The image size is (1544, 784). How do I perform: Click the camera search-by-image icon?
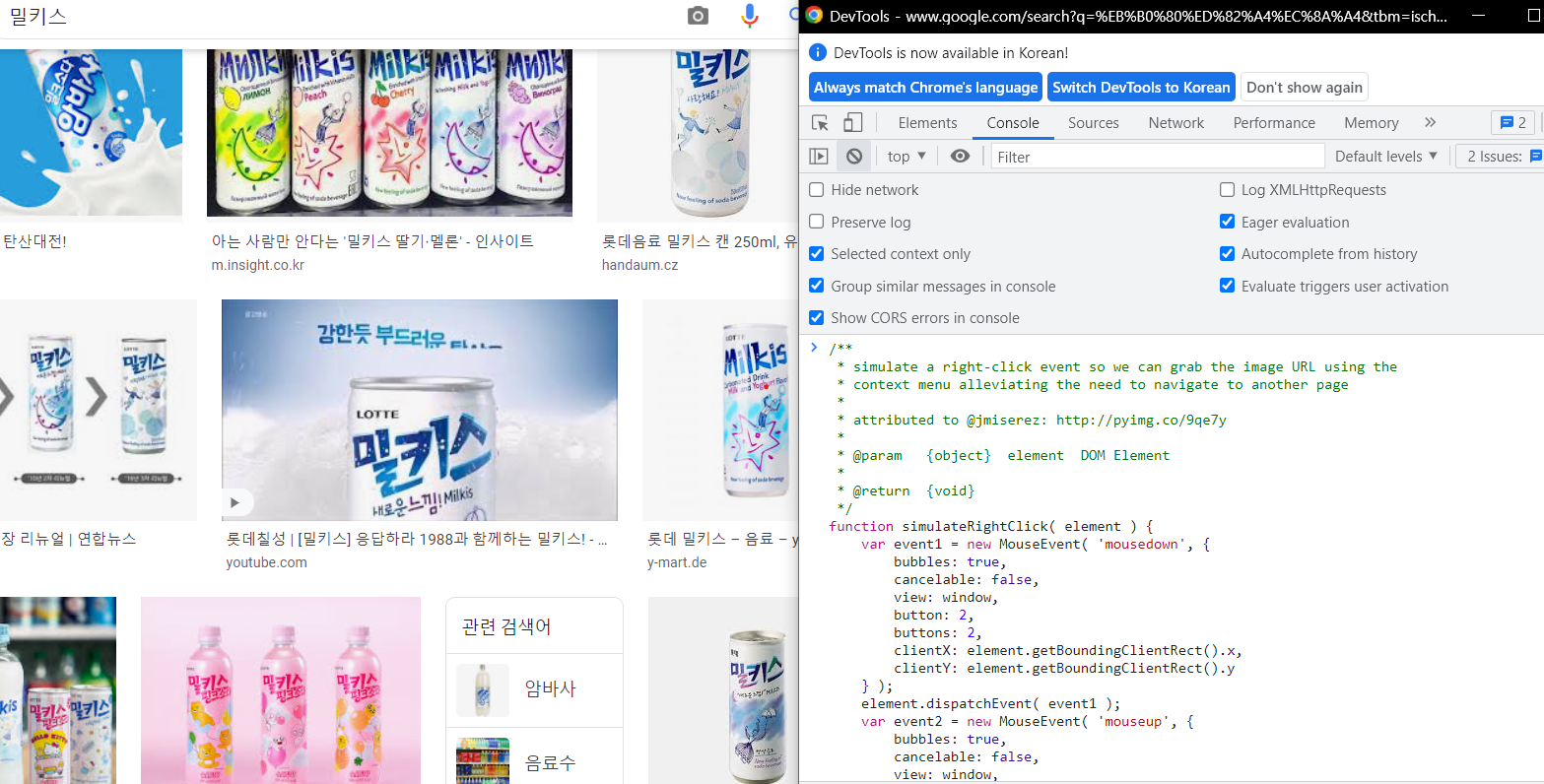pos(698,16)
